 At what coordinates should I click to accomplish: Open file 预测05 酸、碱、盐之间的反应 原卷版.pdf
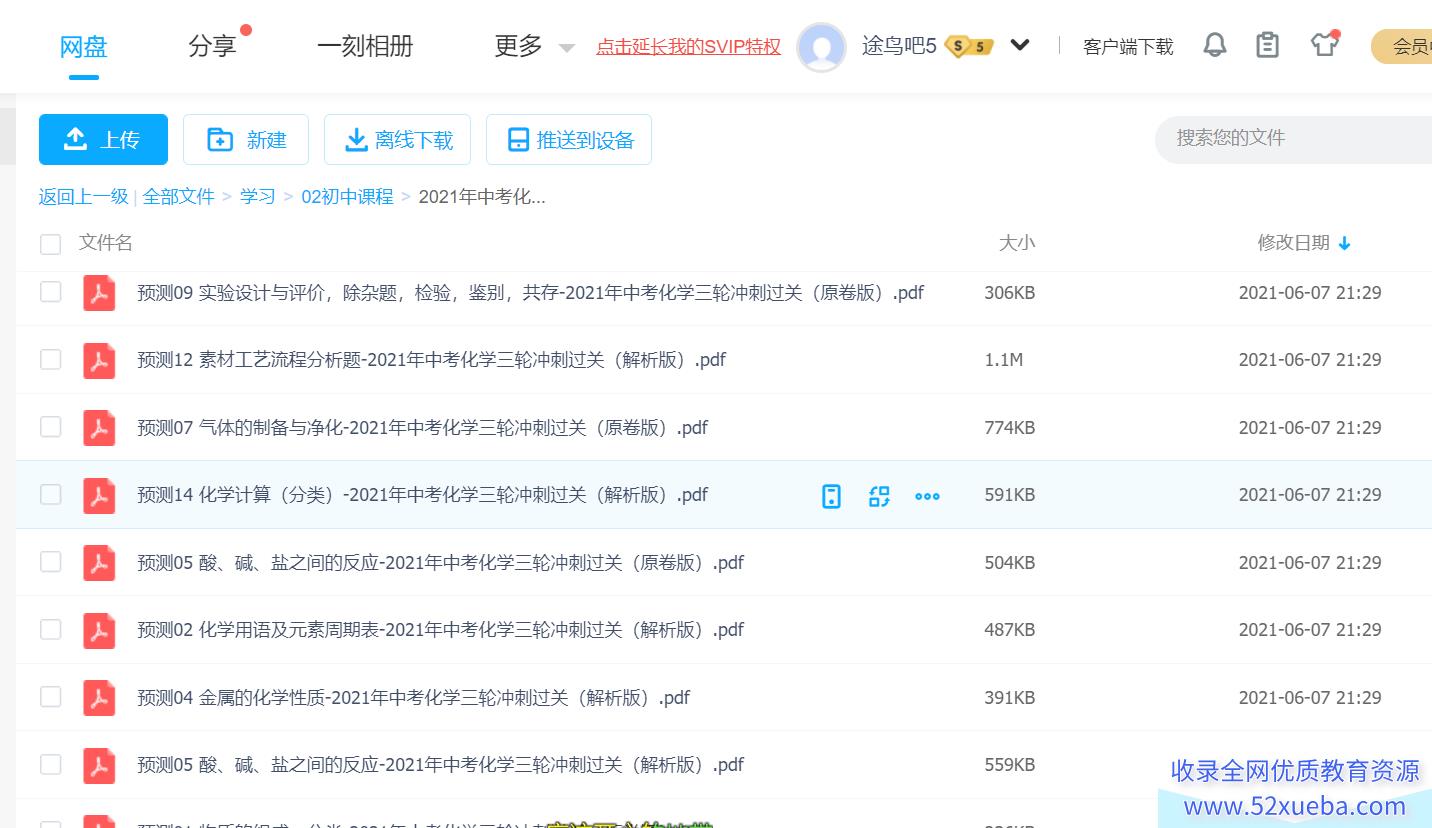[440, 563]
